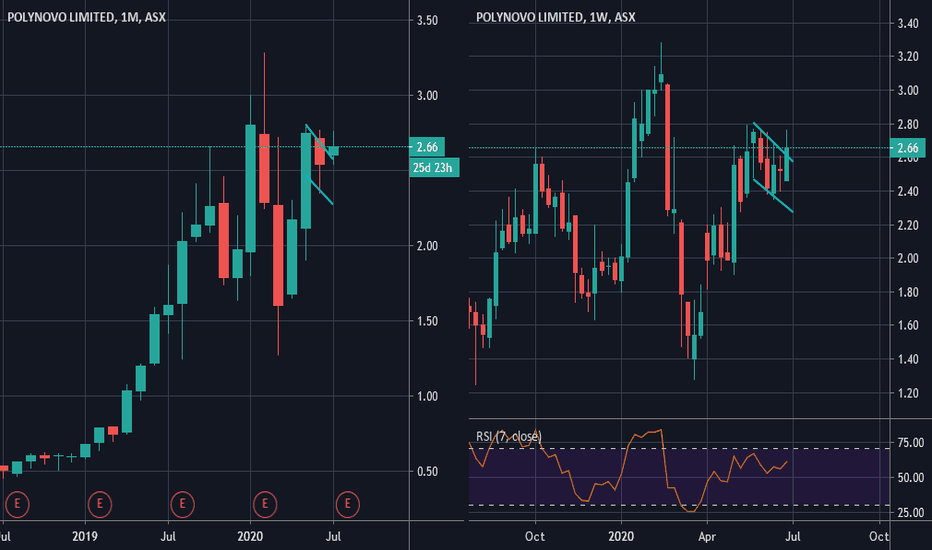The height and width of the screenshot is (550, 932).
Task: Click the 50.00 RSI axis label
Action: (x=911, y=477)
